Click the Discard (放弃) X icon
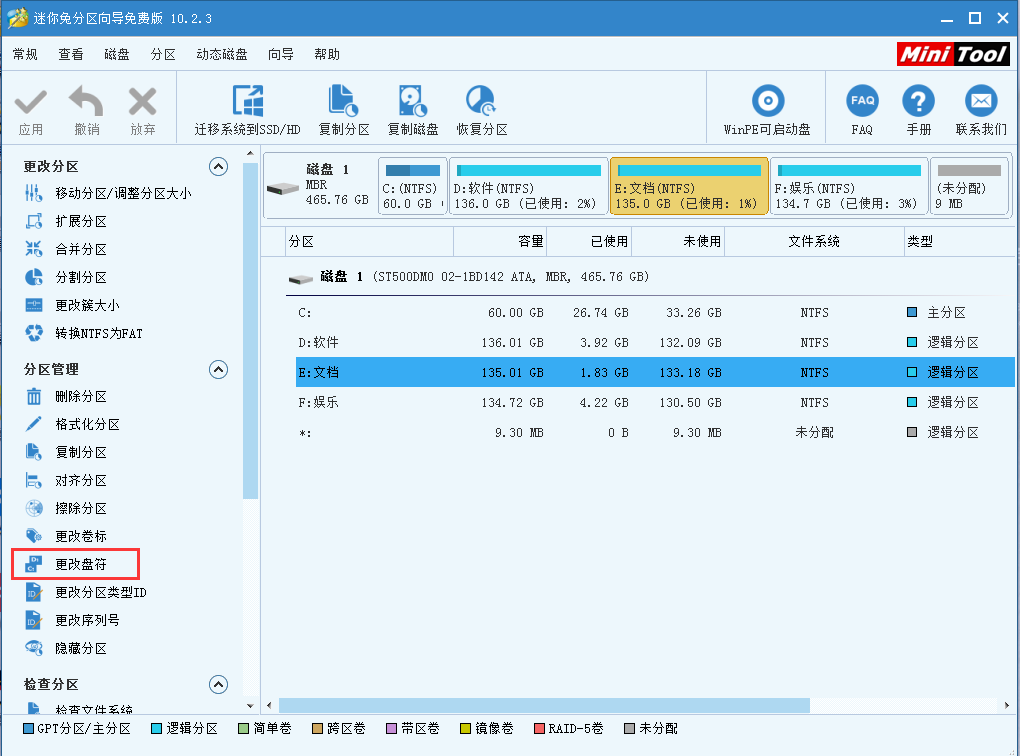The width and height of the screenshot is (1020, 756). click(x=142, y=102)
